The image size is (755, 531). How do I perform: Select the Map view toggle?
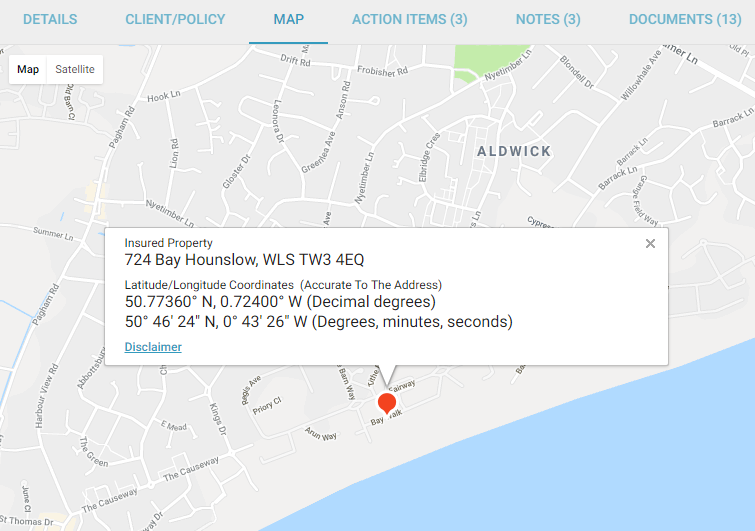point(28,69)
